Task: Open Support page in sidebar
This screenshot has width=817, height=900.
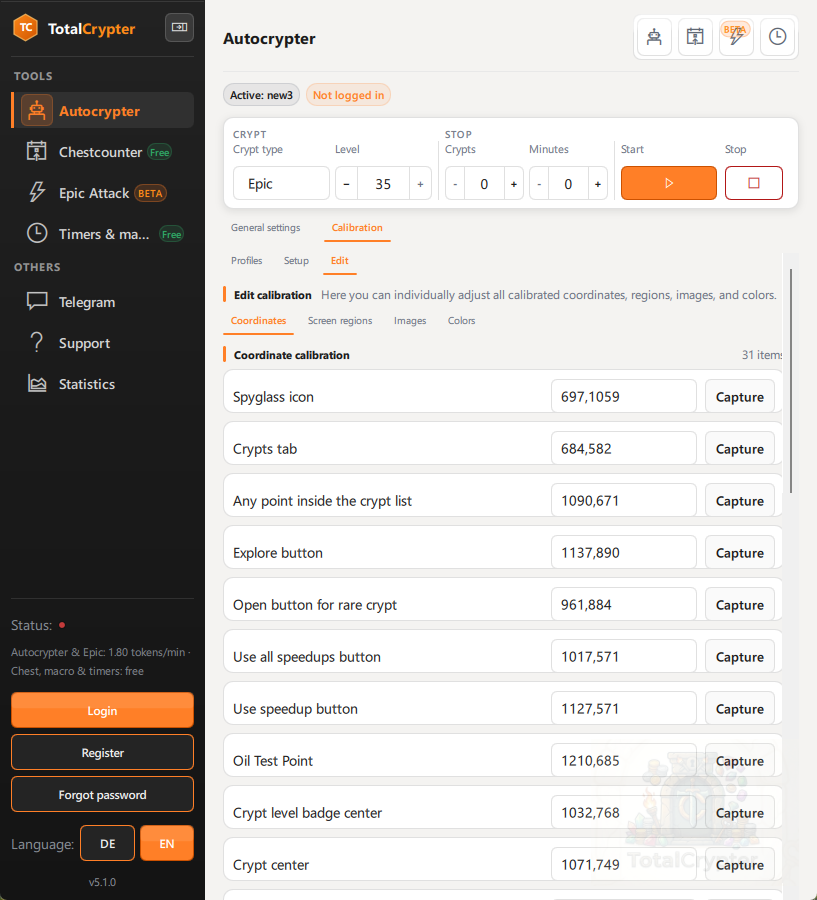Action: click(103, 343)
